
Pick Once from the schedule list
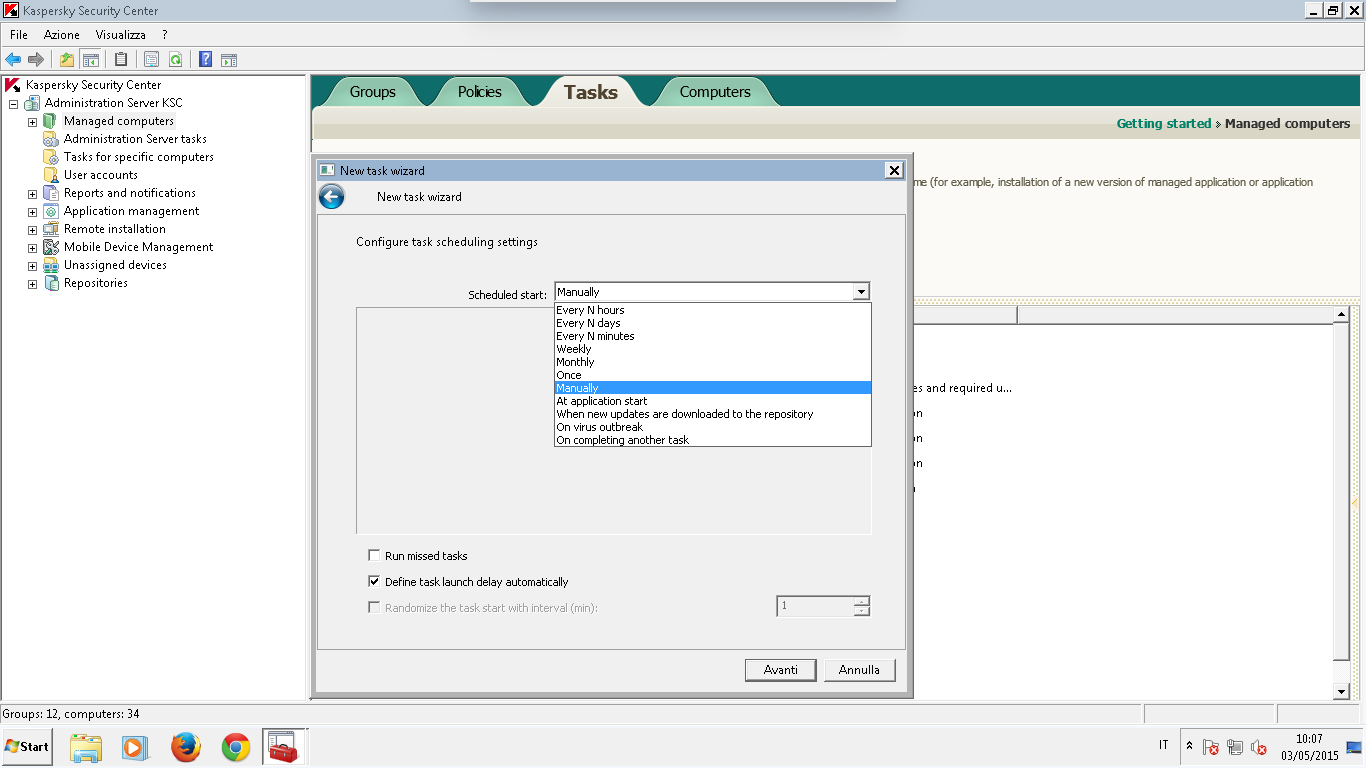tap(713, 375)
